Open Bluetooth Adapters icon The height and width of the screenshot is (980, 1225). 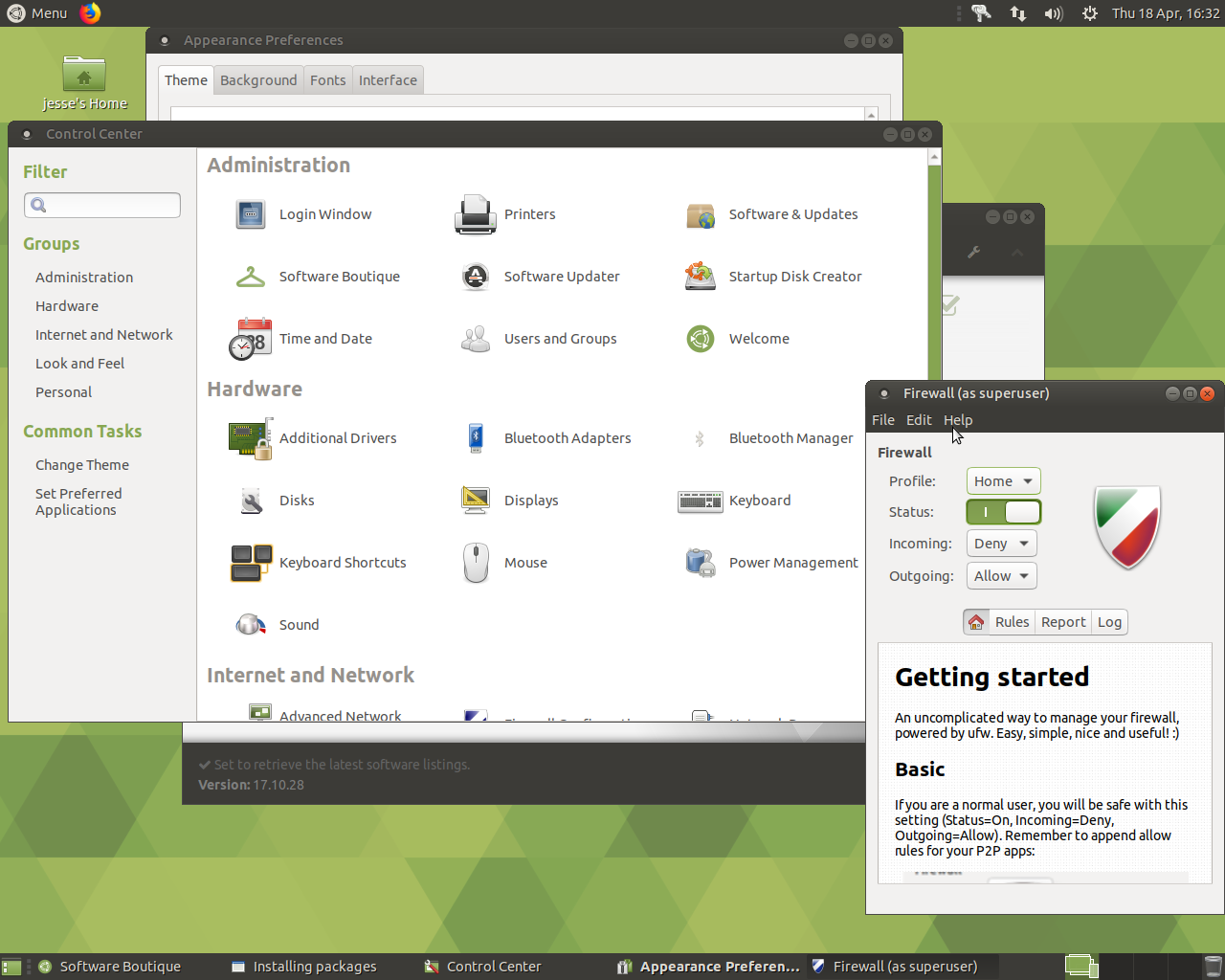point(476,438)
